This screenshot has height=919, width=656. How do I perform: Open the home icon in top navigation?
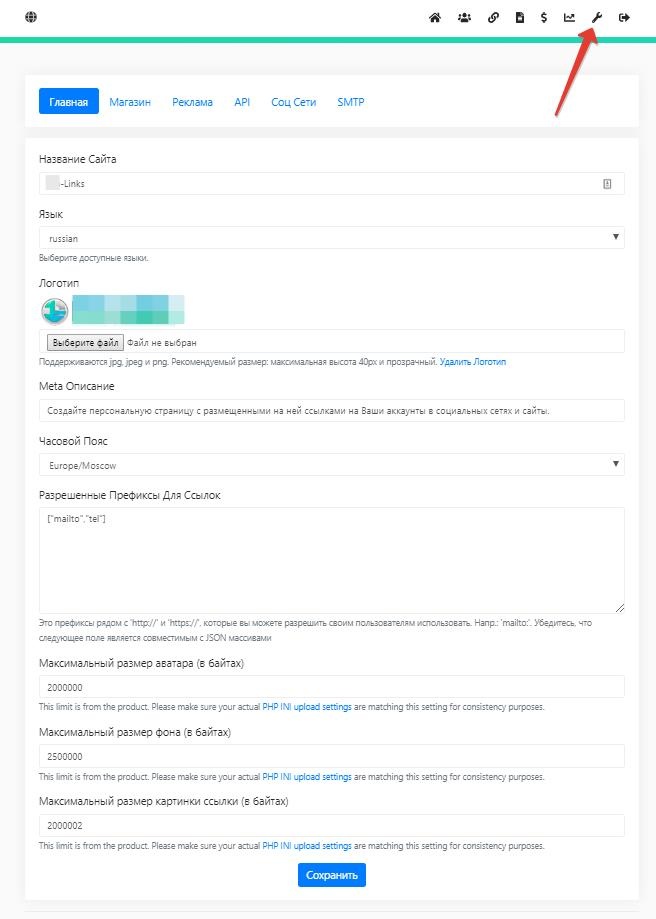[x=435, y=17]
